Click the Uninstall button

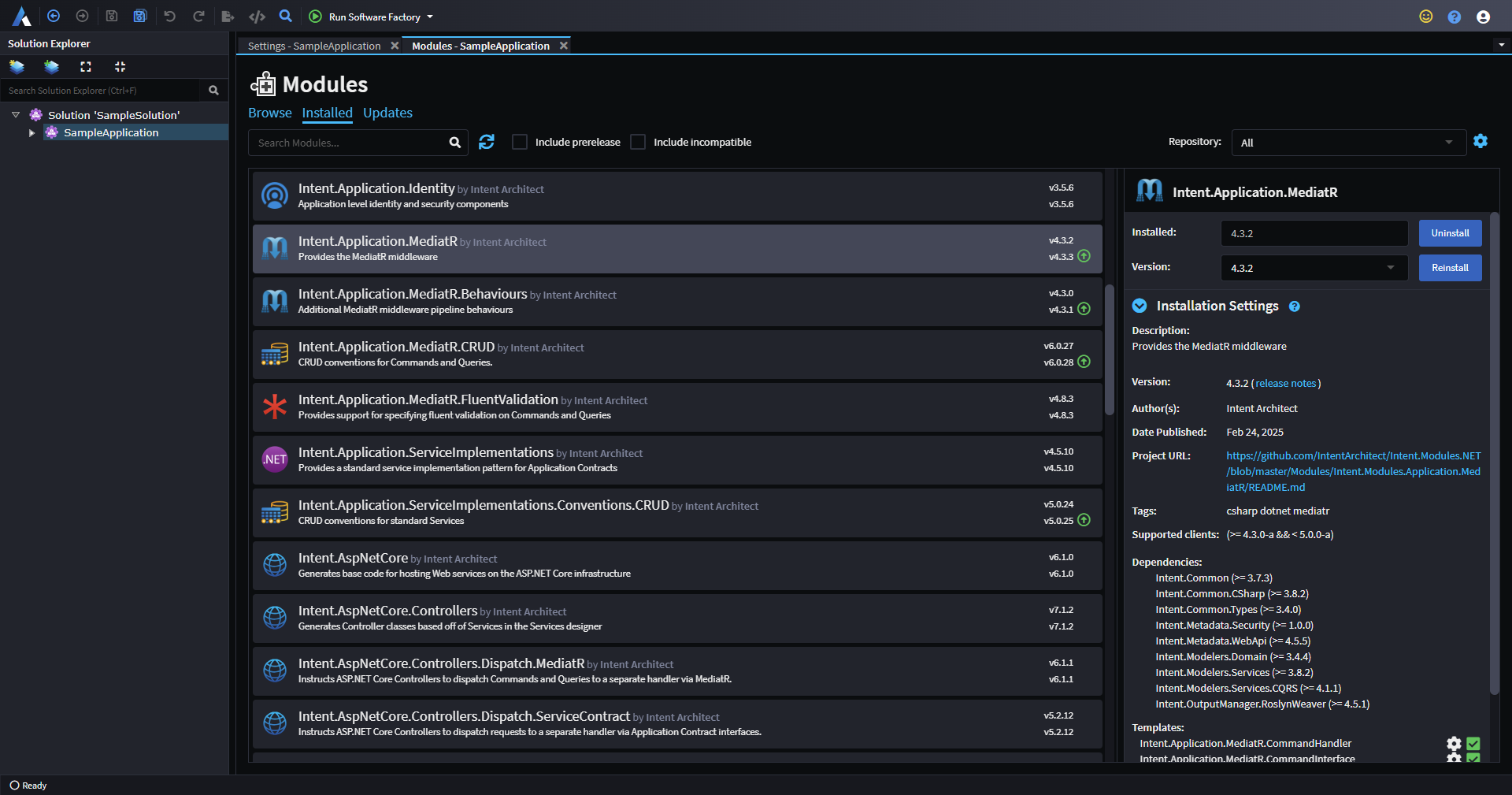tap(1450, 233)
